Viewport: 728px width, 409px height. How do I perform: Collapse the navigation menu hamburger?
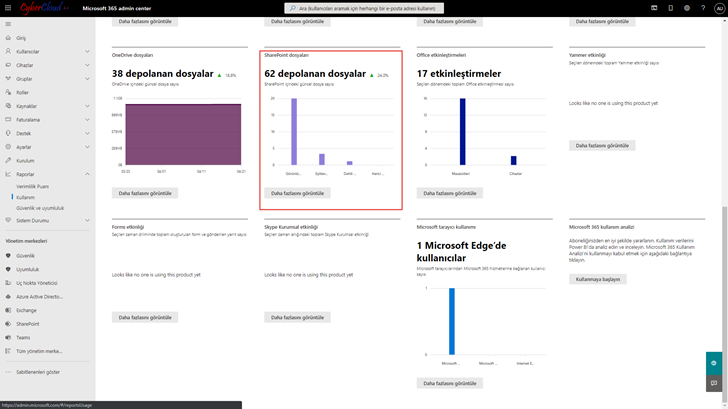pos(8,24)
